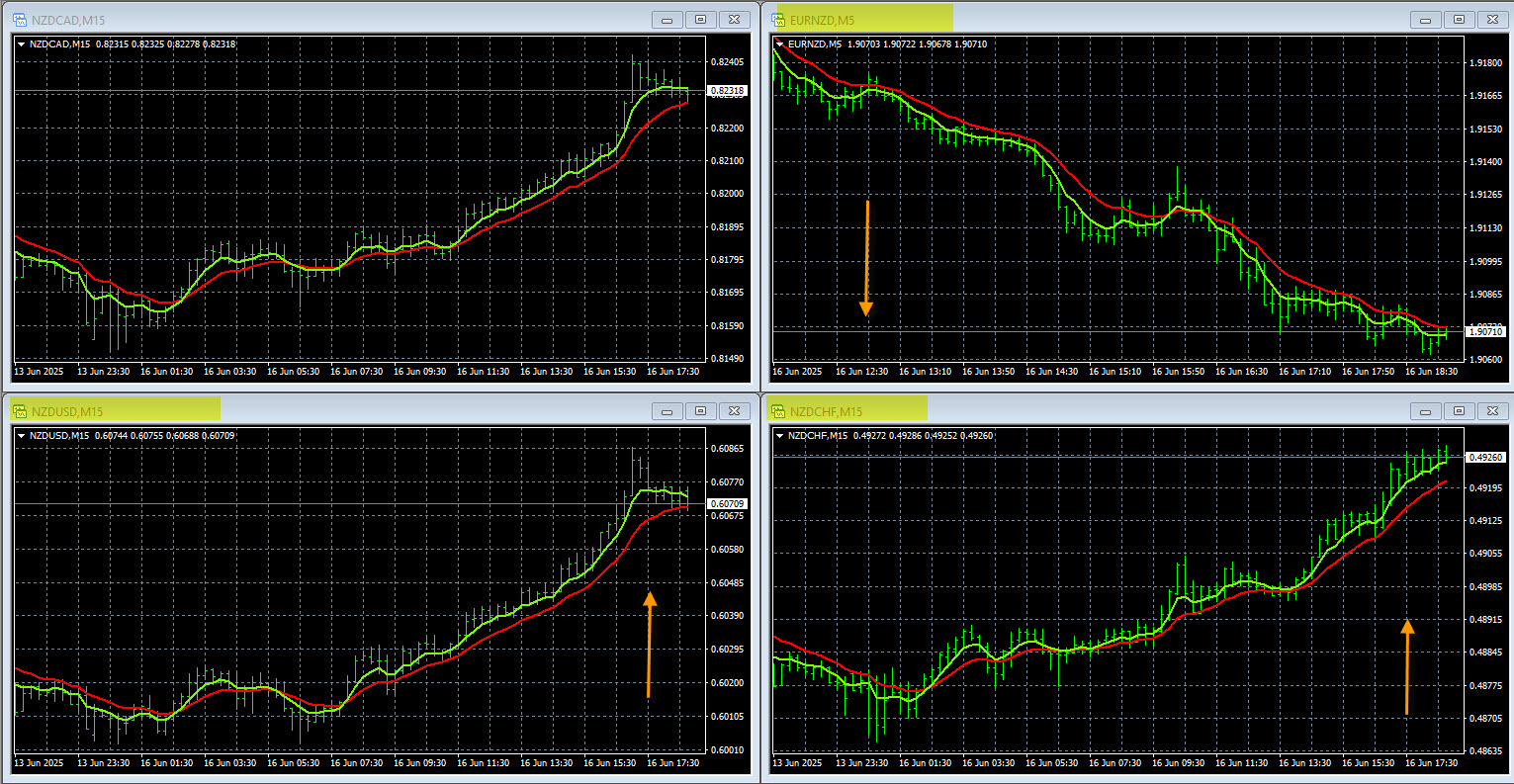Screen dimensions: 1514x784
Task: Click the 0.60709 current price label
Action: click(x=728, y=504)
